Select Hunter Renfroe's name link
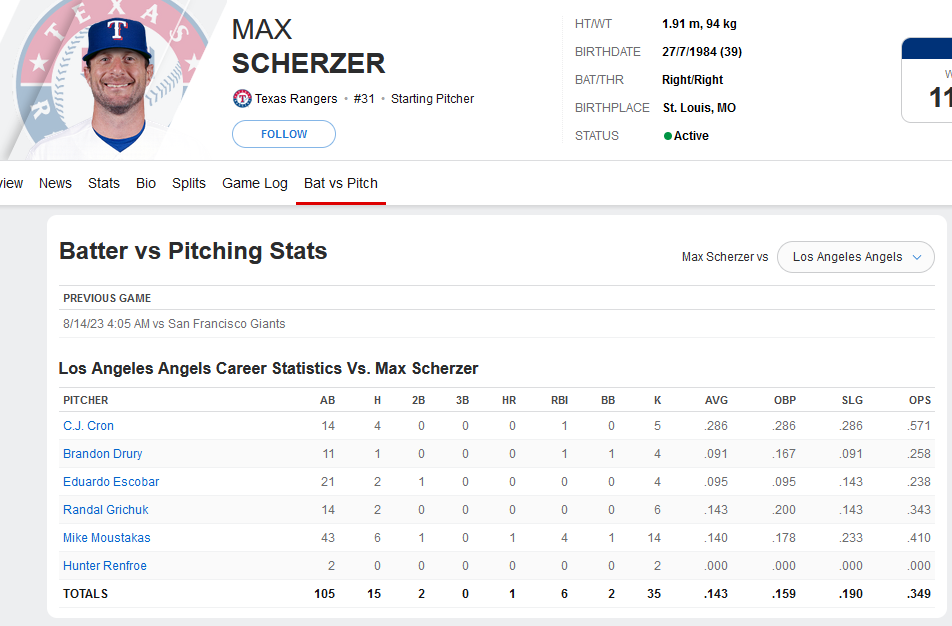The image size is (952, 626). [x=105, y=565]
